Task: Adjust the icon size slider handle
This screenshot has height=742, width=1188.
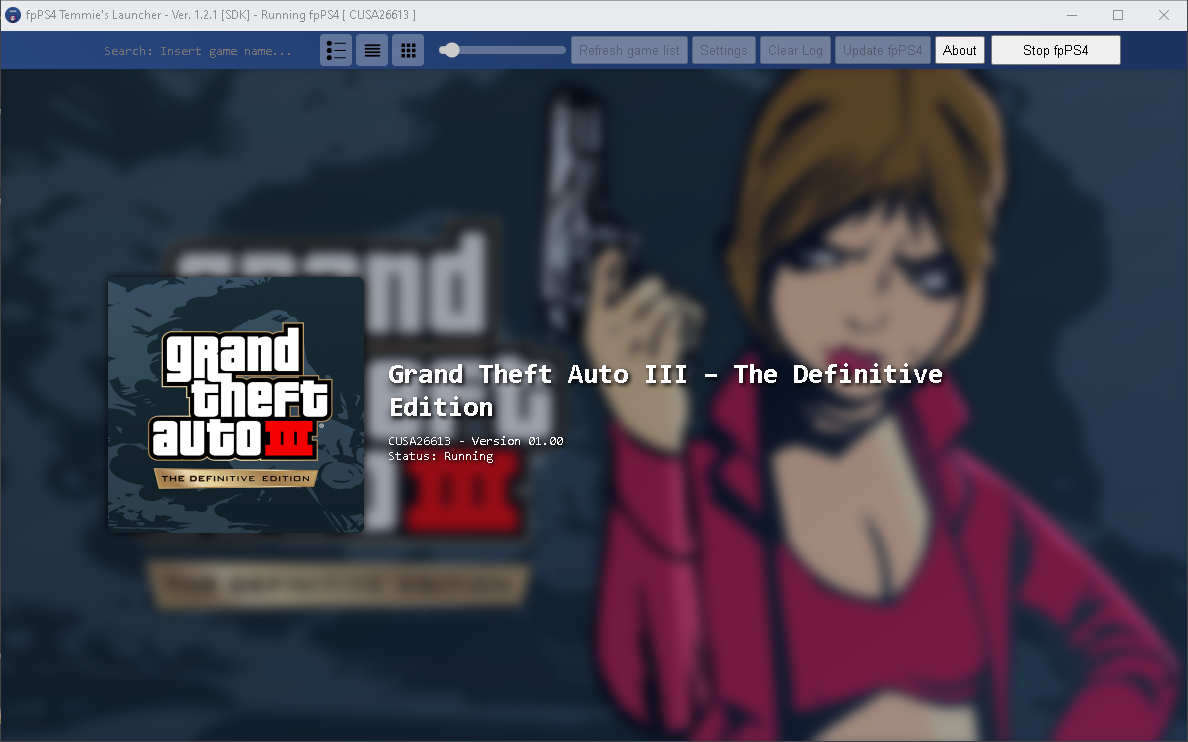Action: 450,49
